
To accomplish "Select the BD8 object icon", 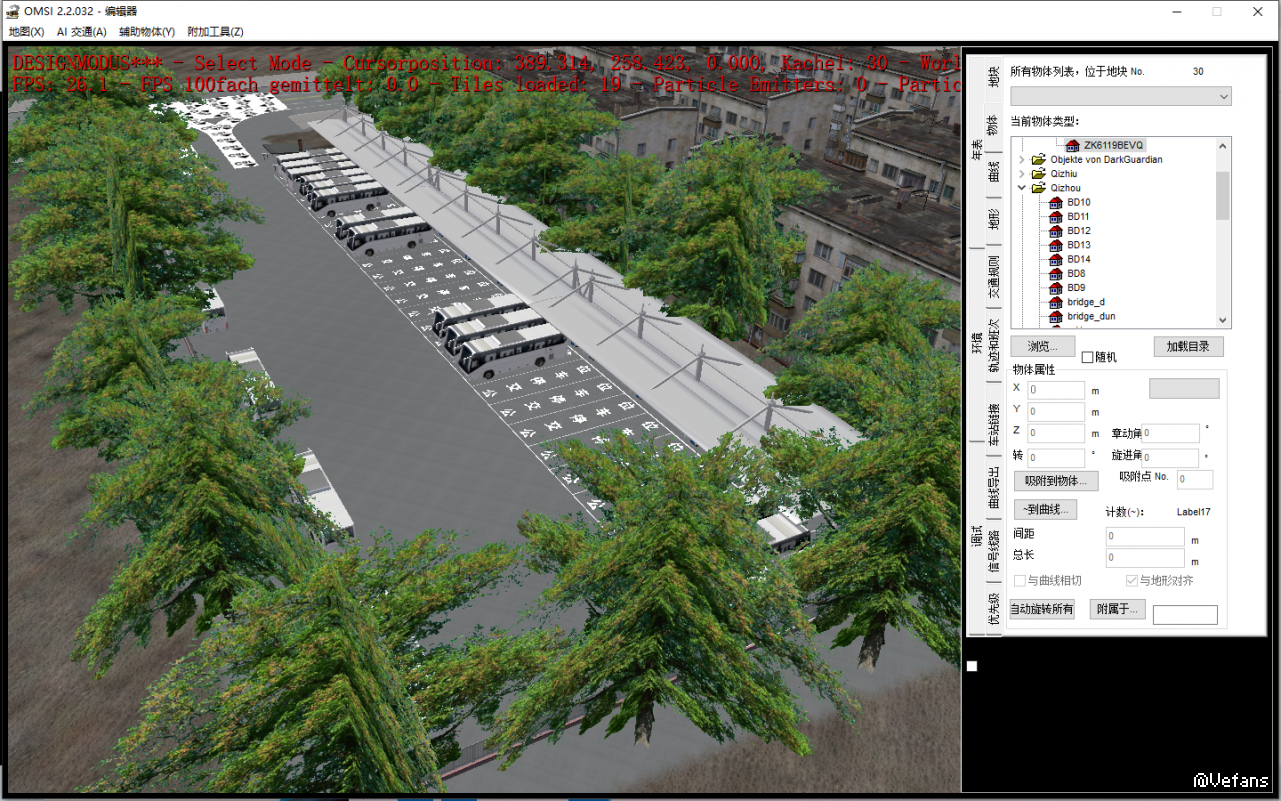I will pyautogui.click(x=1055, y=274).
